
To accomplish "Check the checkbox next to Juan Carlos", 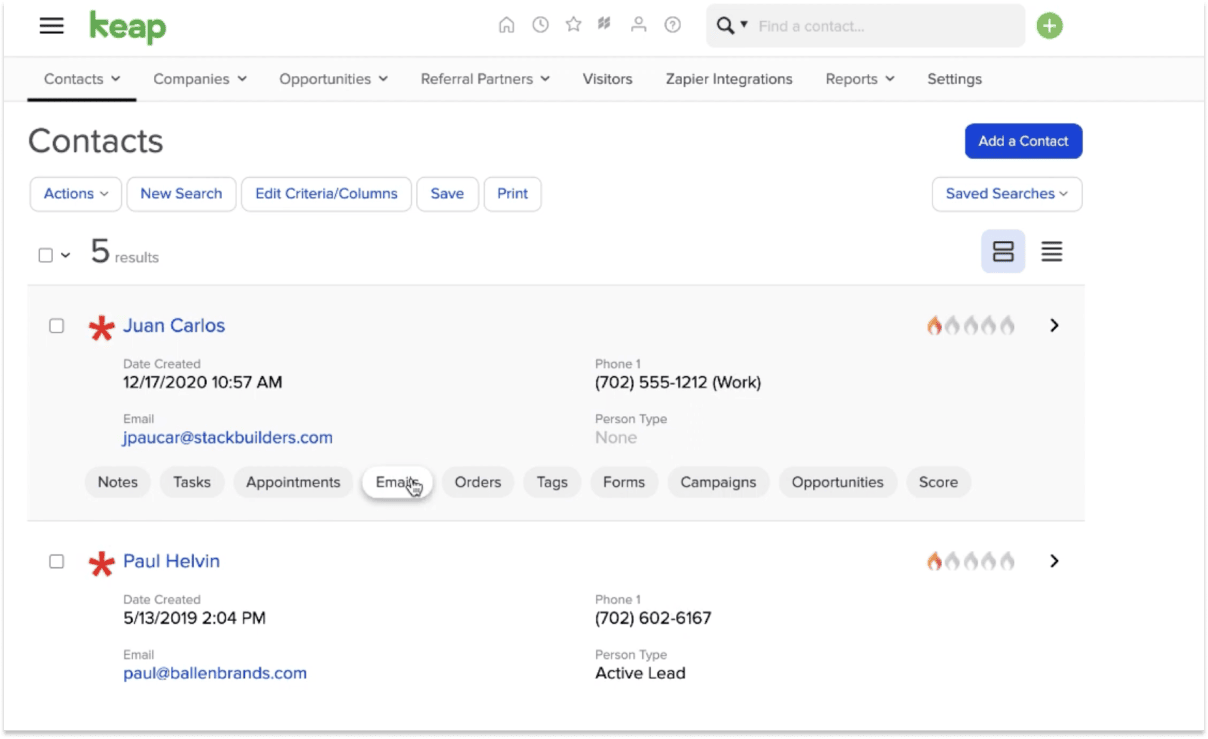I will 55,325.
